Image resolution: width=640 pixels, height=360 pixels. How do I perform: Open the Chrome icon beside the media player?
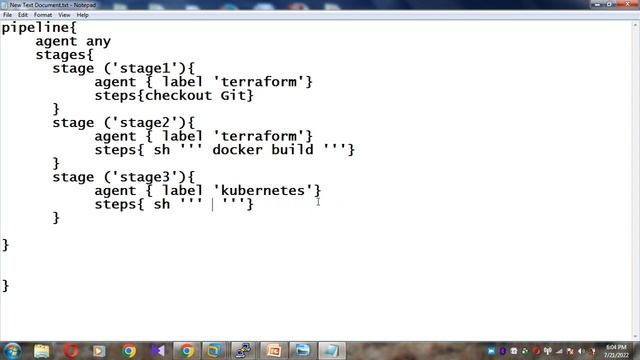point(129,351)
